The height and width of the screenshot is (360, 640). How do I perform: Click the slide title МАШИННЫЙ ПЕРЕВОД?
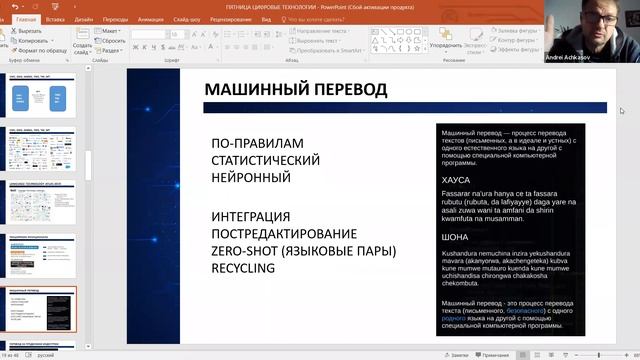tap(296, 89)
